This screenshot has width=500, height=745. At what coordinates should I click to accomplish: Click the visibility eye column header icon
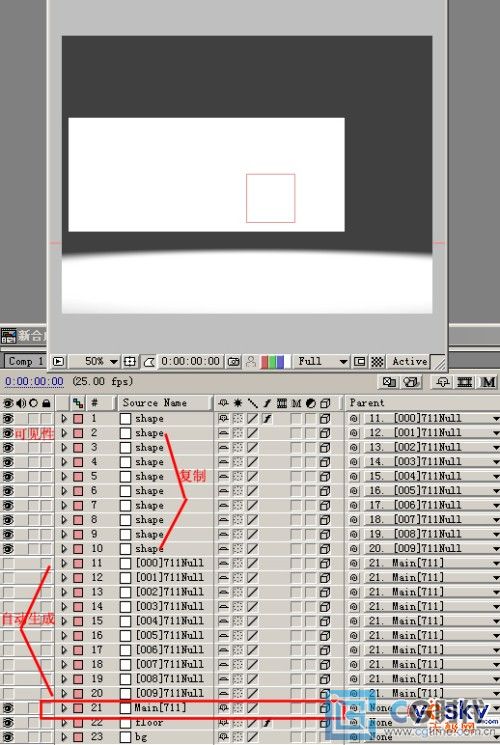[8, 403]
